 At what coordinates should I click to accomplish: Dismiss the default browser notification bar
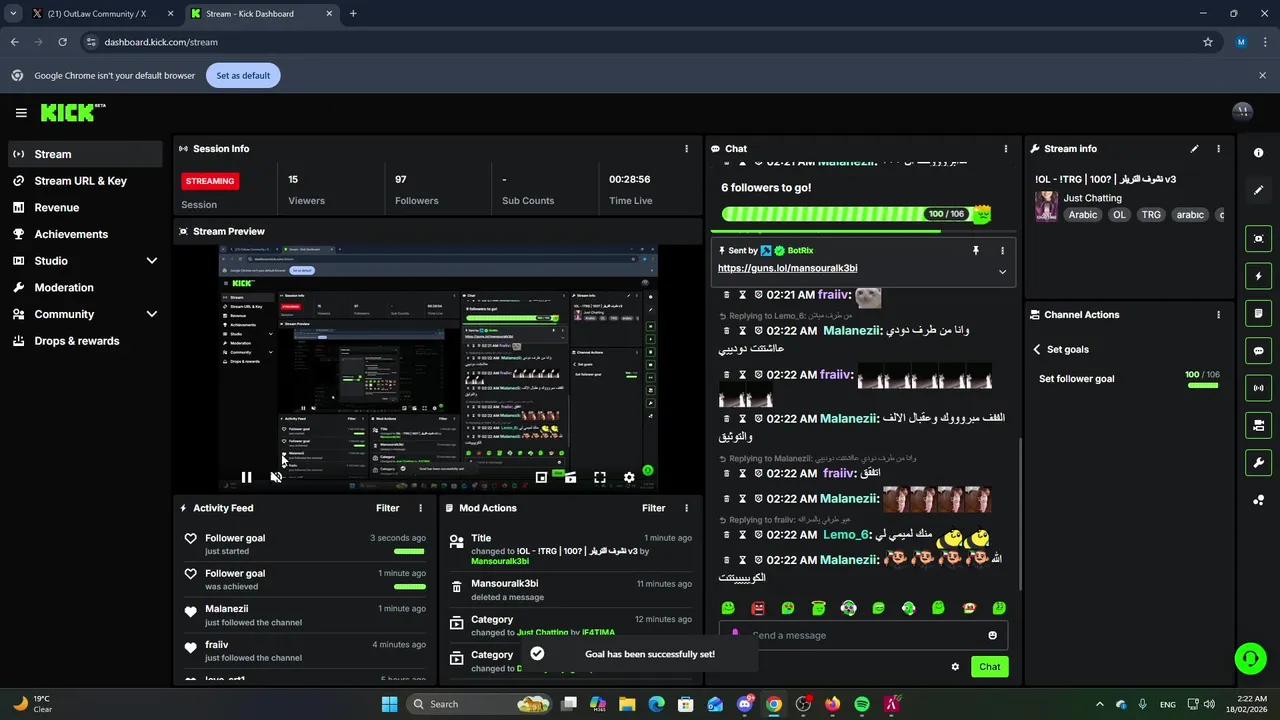(1262, 75)
